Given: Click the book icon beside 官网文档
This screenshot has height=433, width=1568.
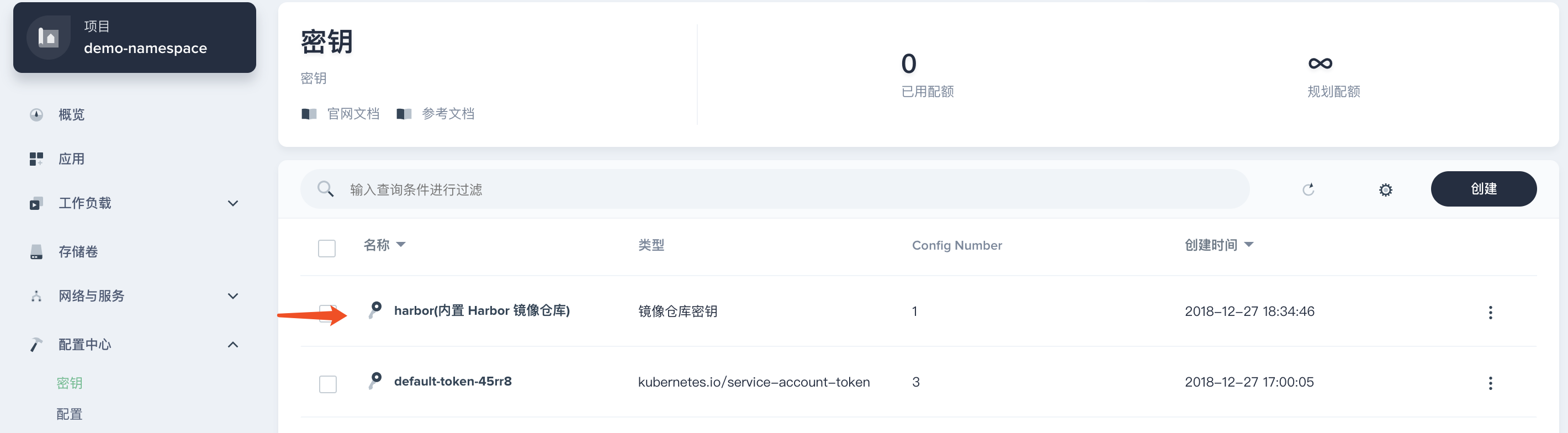Looking at the screenshot, I should pyautogui.click(x=309, y=114).
